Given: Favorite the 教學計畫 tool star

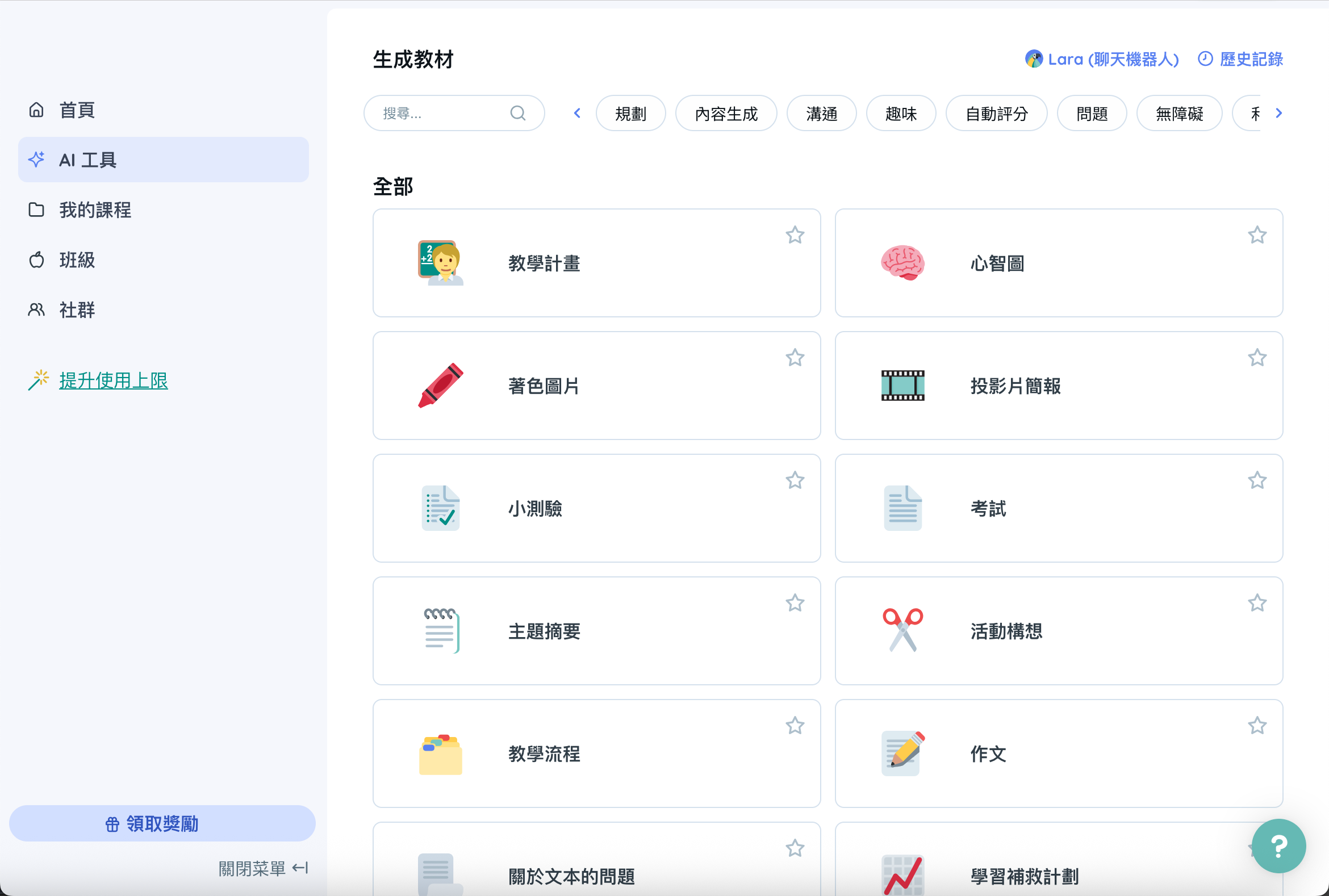Looking at the screenshot, I should [x=795, y=235].
